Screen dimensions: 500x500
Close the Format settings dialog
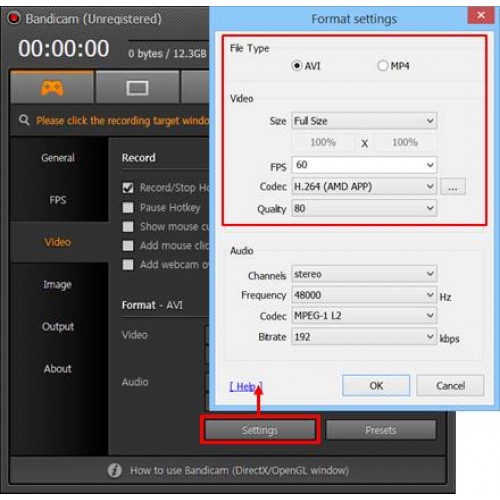[x=480, y=15]
